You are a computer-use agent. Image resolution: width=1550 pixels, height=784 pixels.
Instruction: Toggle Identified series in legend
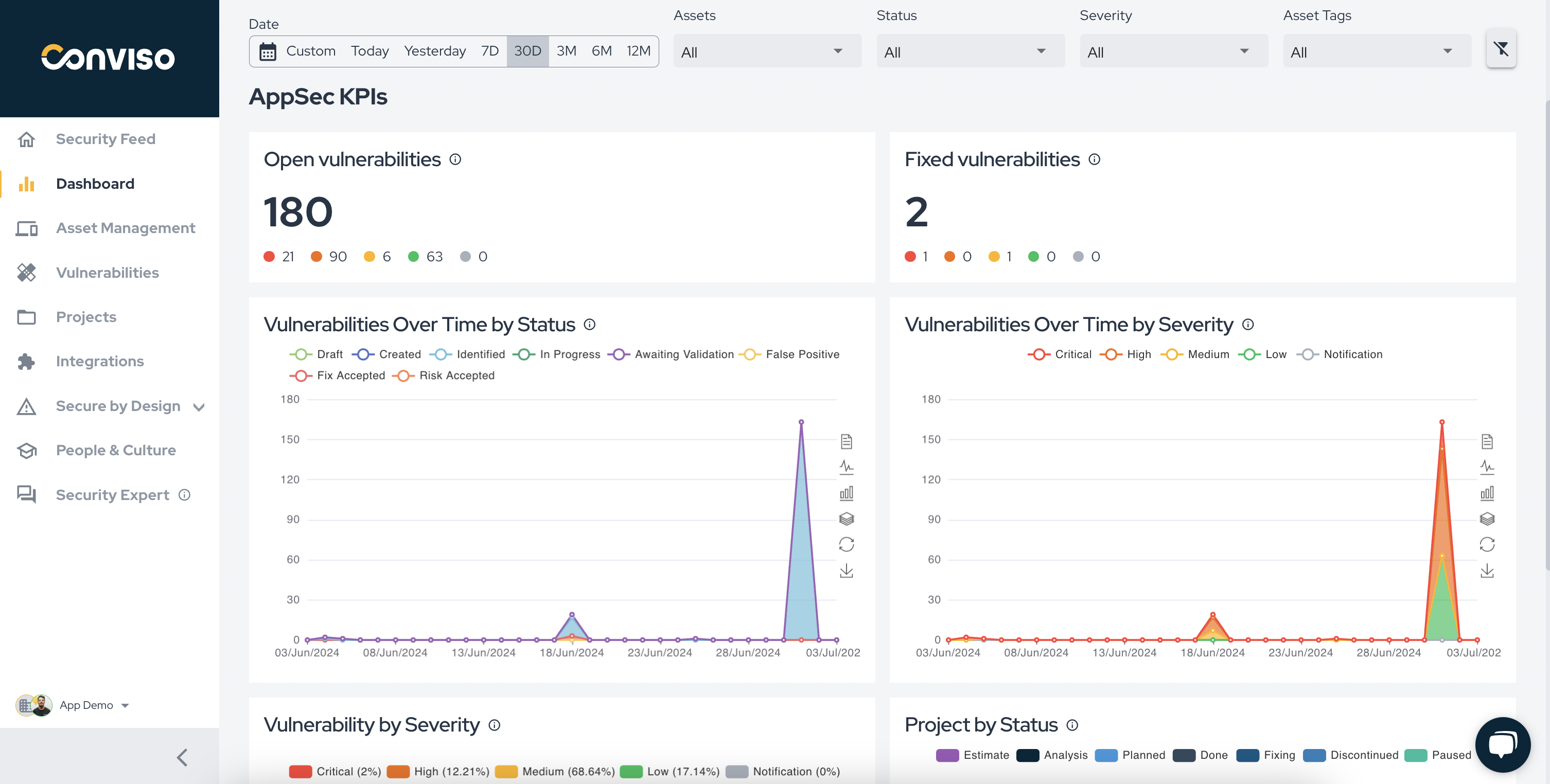pos(468,354)
